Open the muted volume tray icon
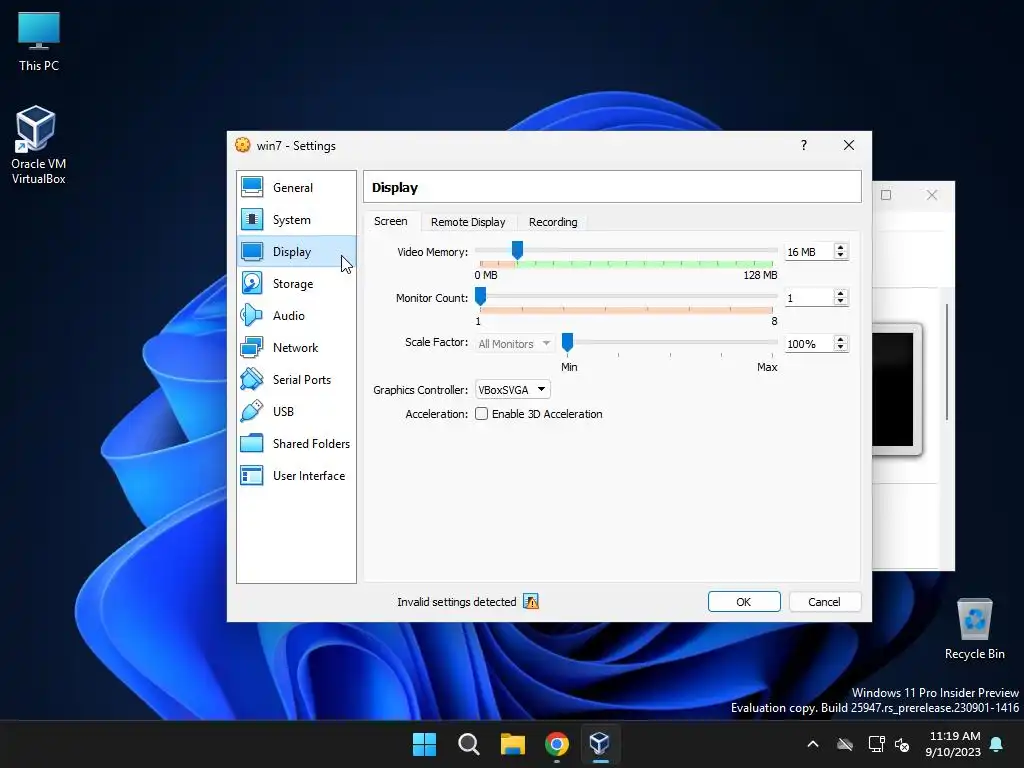The width and height of the screenshot is (1024, 768). point(902,744)
